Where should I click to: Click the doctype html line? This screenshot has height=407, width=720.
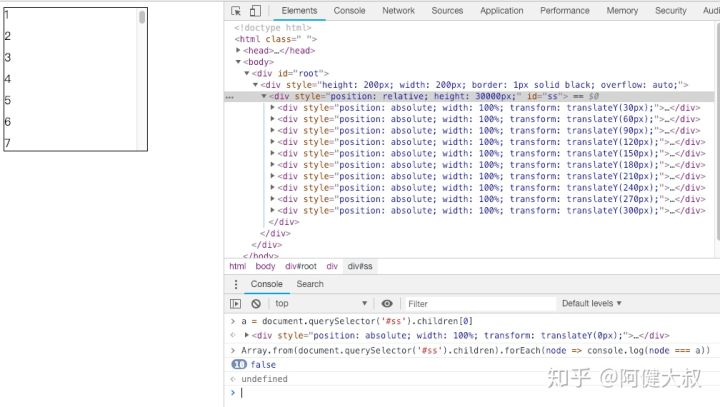[272, 28]
